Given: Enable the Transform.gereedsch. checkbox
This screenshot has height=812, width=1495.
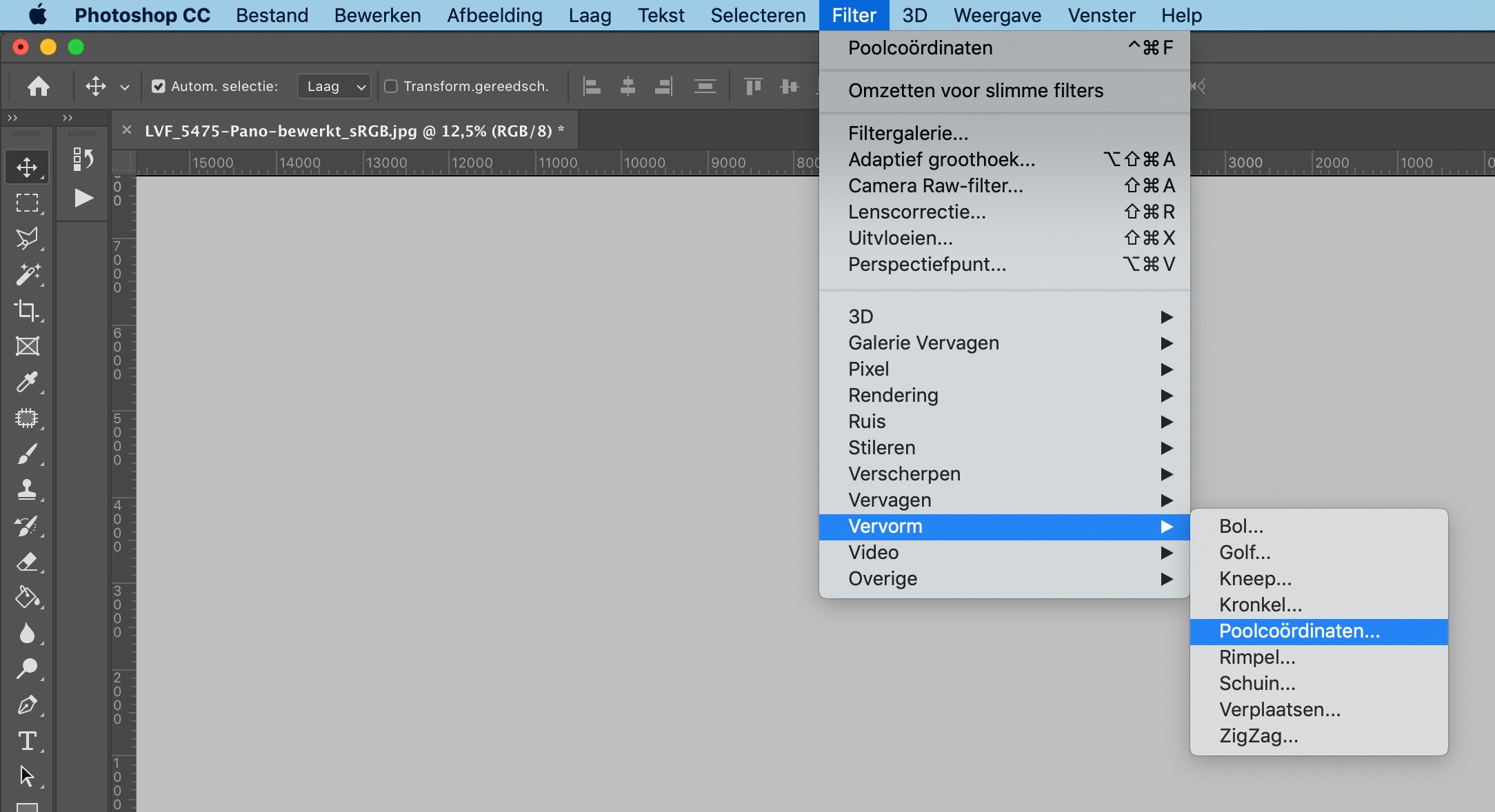Looking at the screenshot, I should pos(391,86).
